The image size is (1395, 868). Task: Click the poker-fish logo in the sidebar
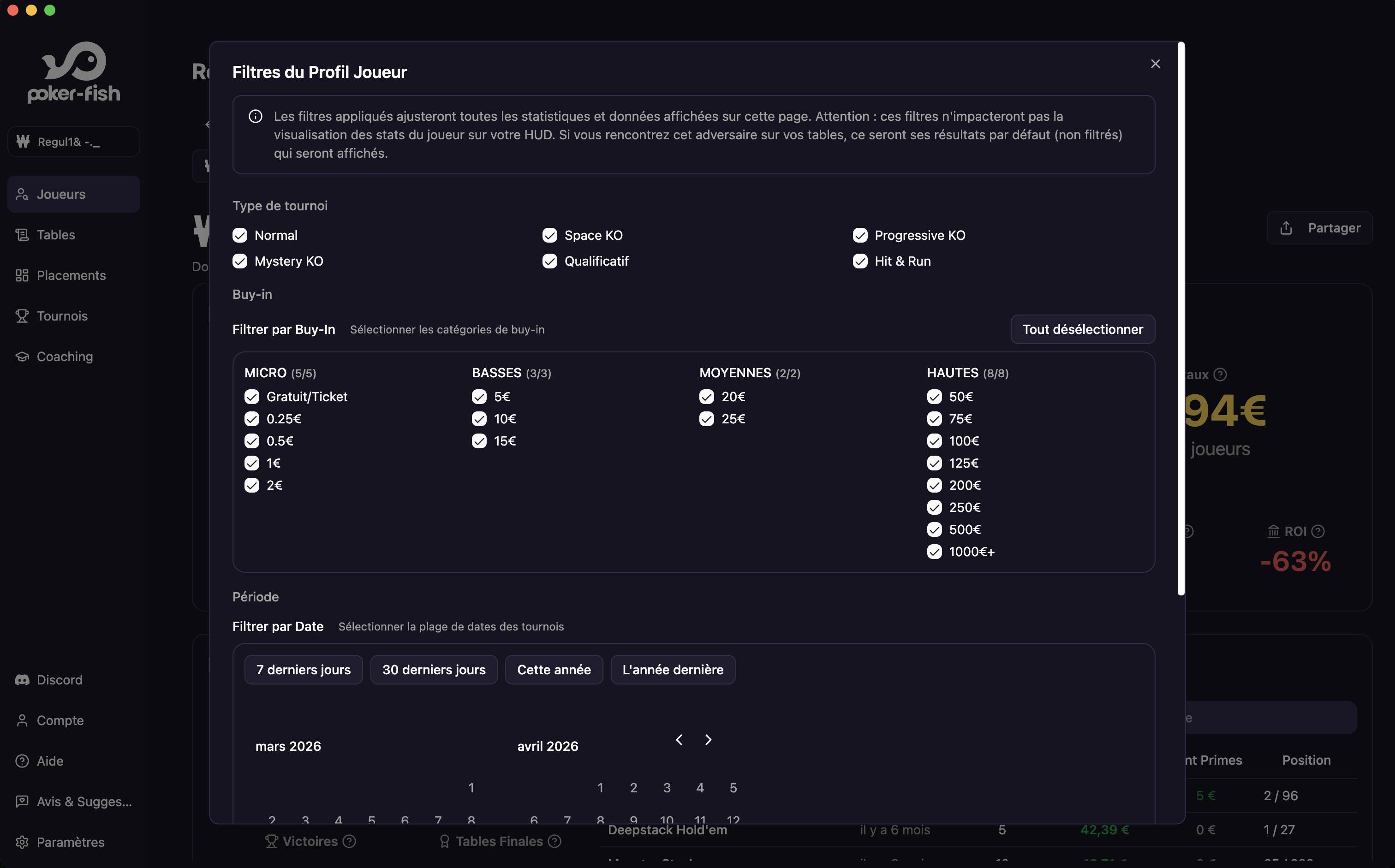(74, 72)
